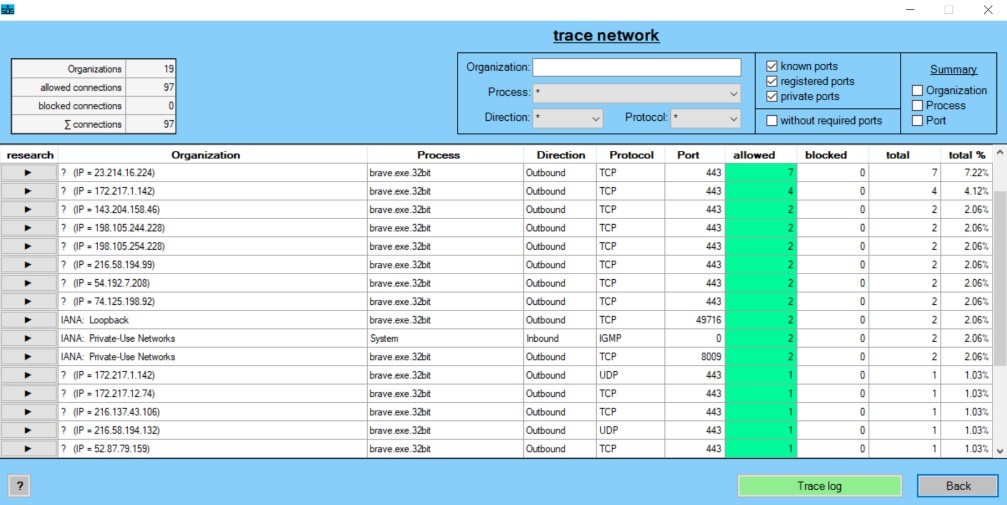Viewport: 1007px width, 505px height.
Task: Sort by Port column header
Action: [688, 155]
